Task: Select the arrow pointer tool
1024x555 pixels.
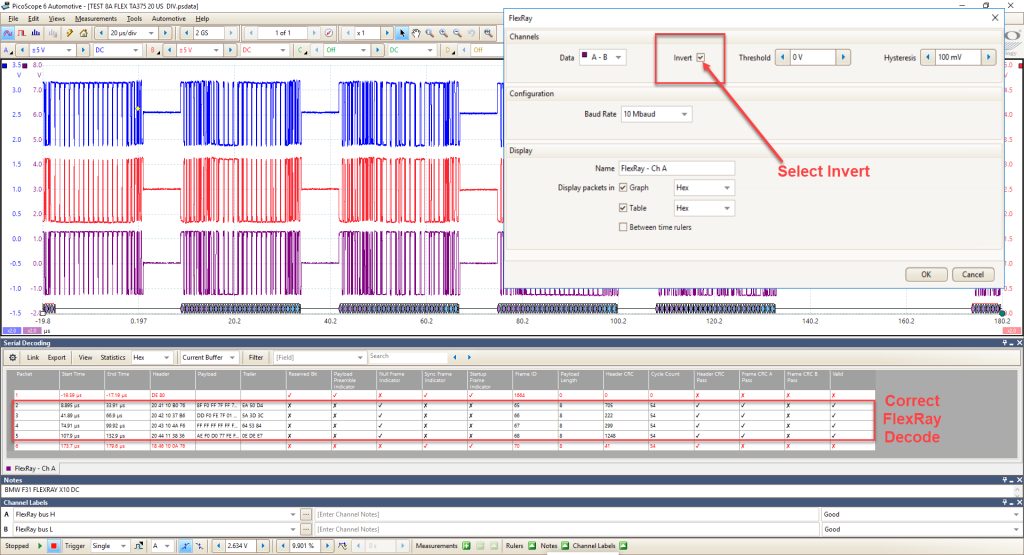Action: pos(402,33)
